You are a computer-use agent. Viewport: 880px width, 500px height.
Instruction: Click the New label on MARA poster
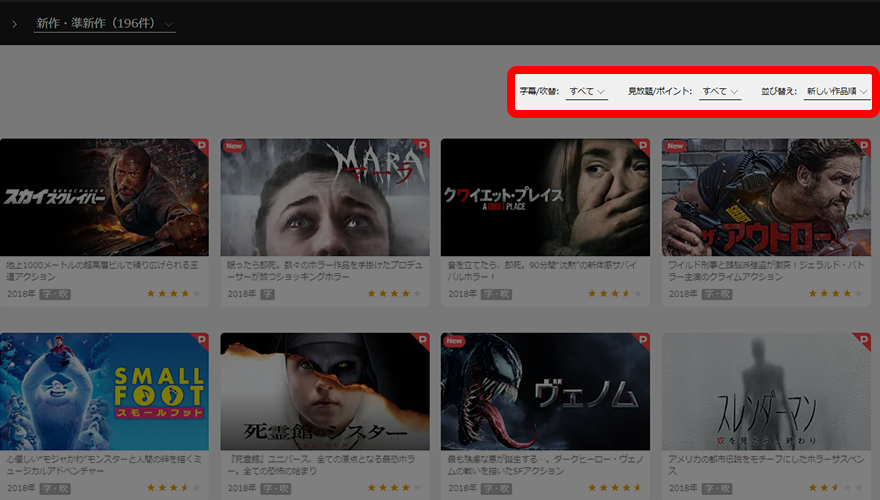tap(234, 146)
